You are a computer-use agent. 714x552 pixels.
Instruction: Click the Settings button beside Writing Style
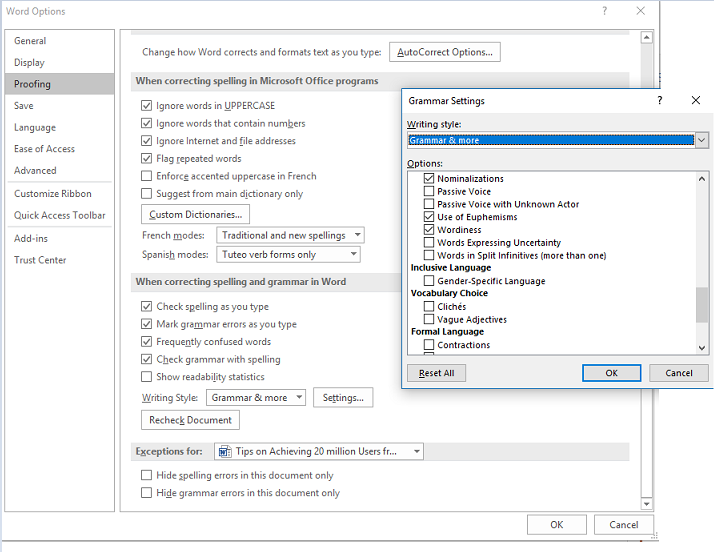(x=343, y=398)
